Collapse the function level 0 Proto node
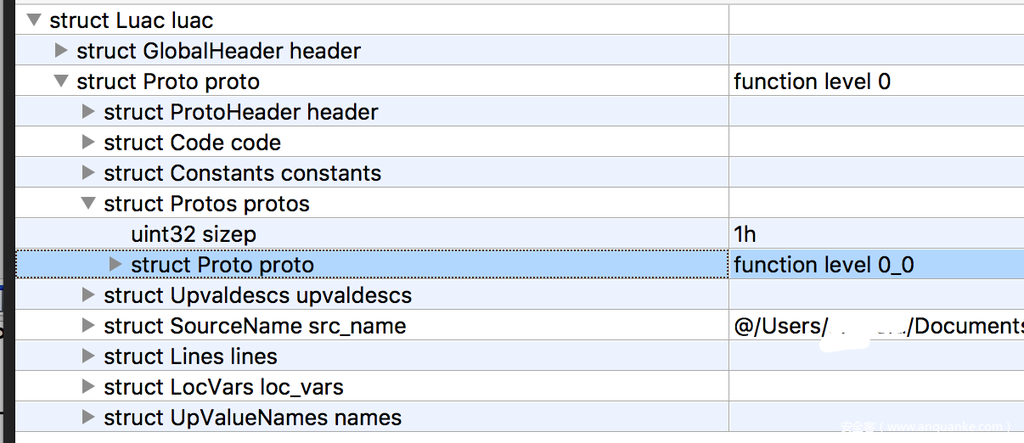 tap(62, 81)
